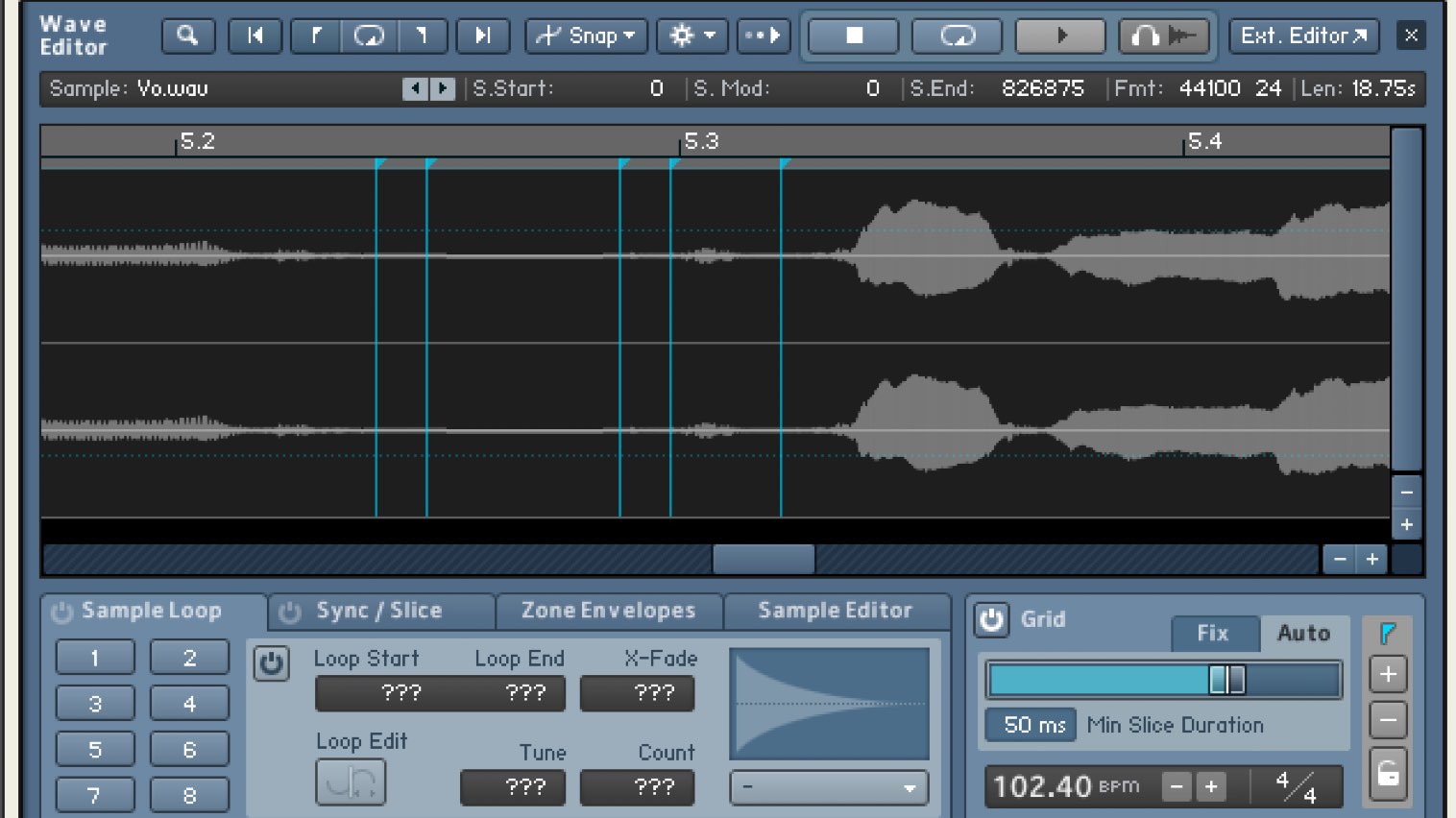Viewport: 1456px width, 818px height.
Task: Switch to Zone Envelopes tab
Action: [608, 611]
